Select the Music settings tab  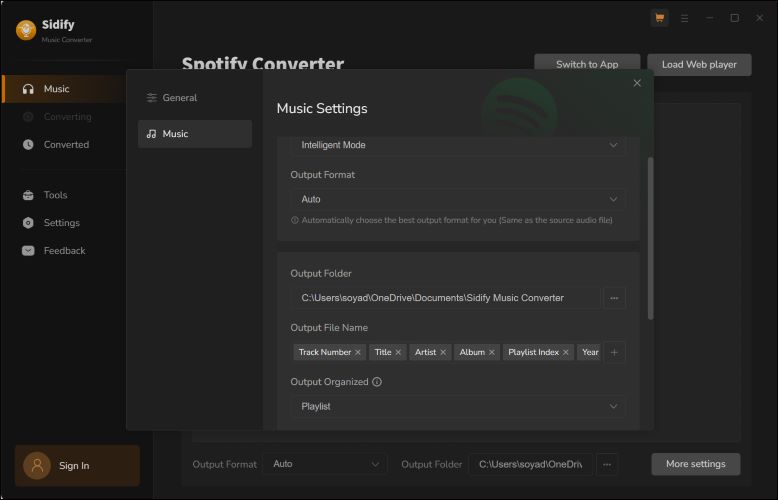pos(195,134)
